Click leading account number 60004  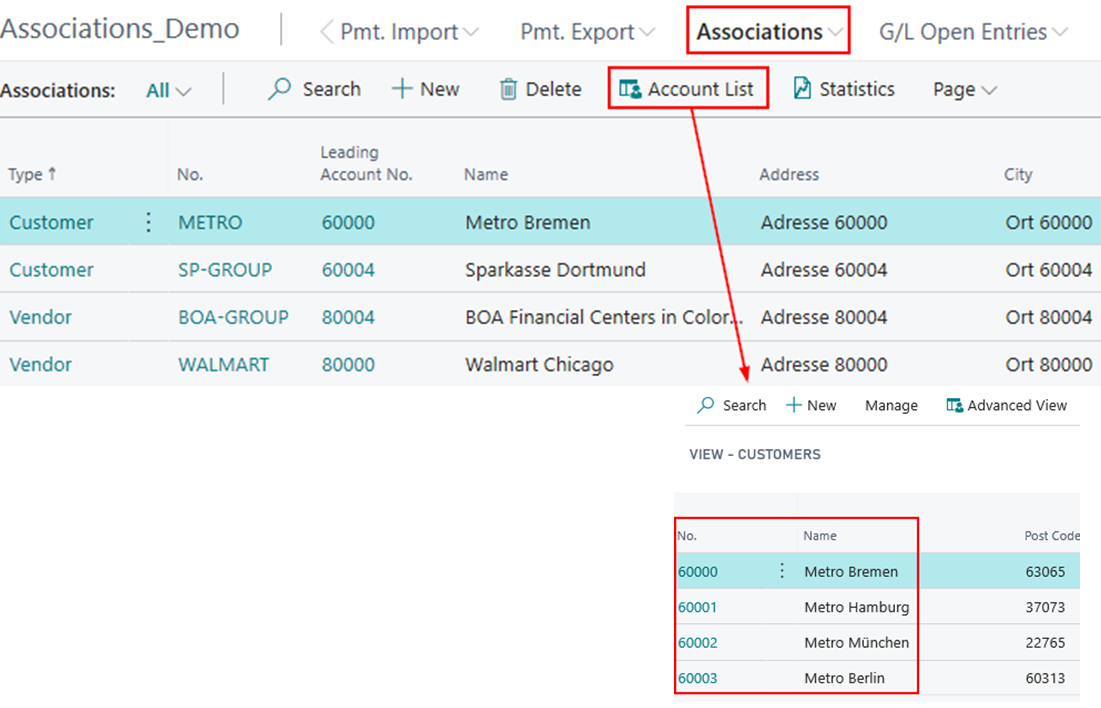click(348, 270)
